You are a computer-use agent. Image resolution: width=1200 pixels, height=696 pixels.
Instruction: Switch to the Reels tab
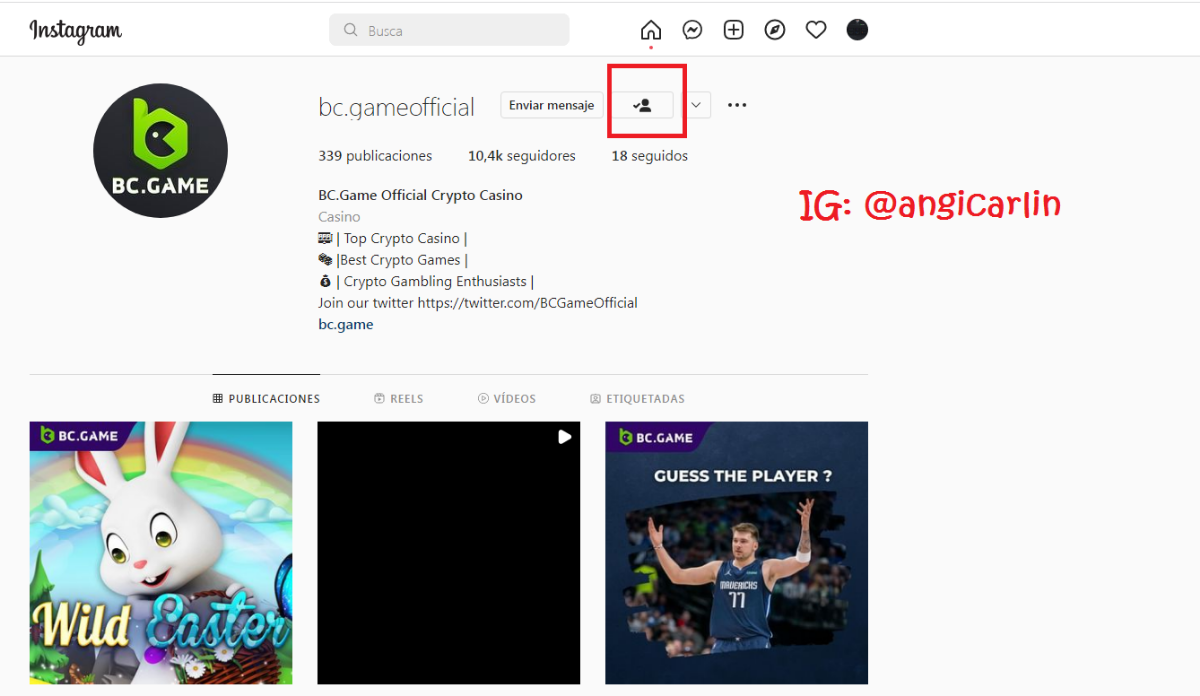[398, 399]
